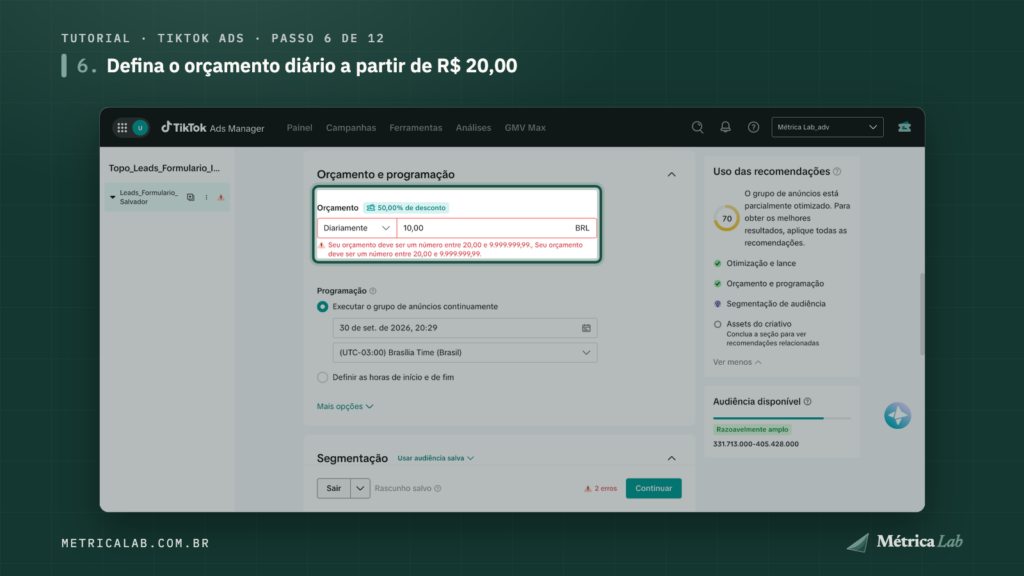Click the TikTok Ads Manager logo

point(213,128)
